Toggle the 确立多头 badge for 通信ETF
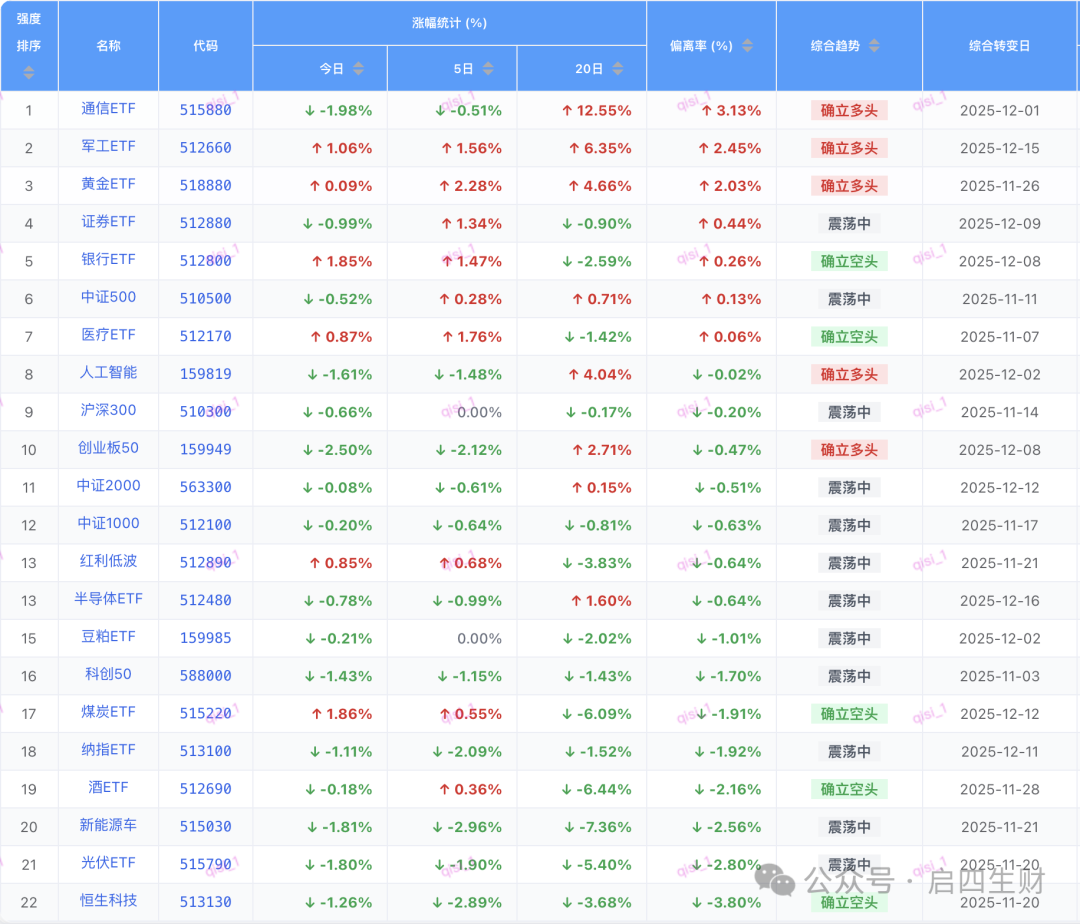The image size is (1080, 924). [x=848, y=109]
